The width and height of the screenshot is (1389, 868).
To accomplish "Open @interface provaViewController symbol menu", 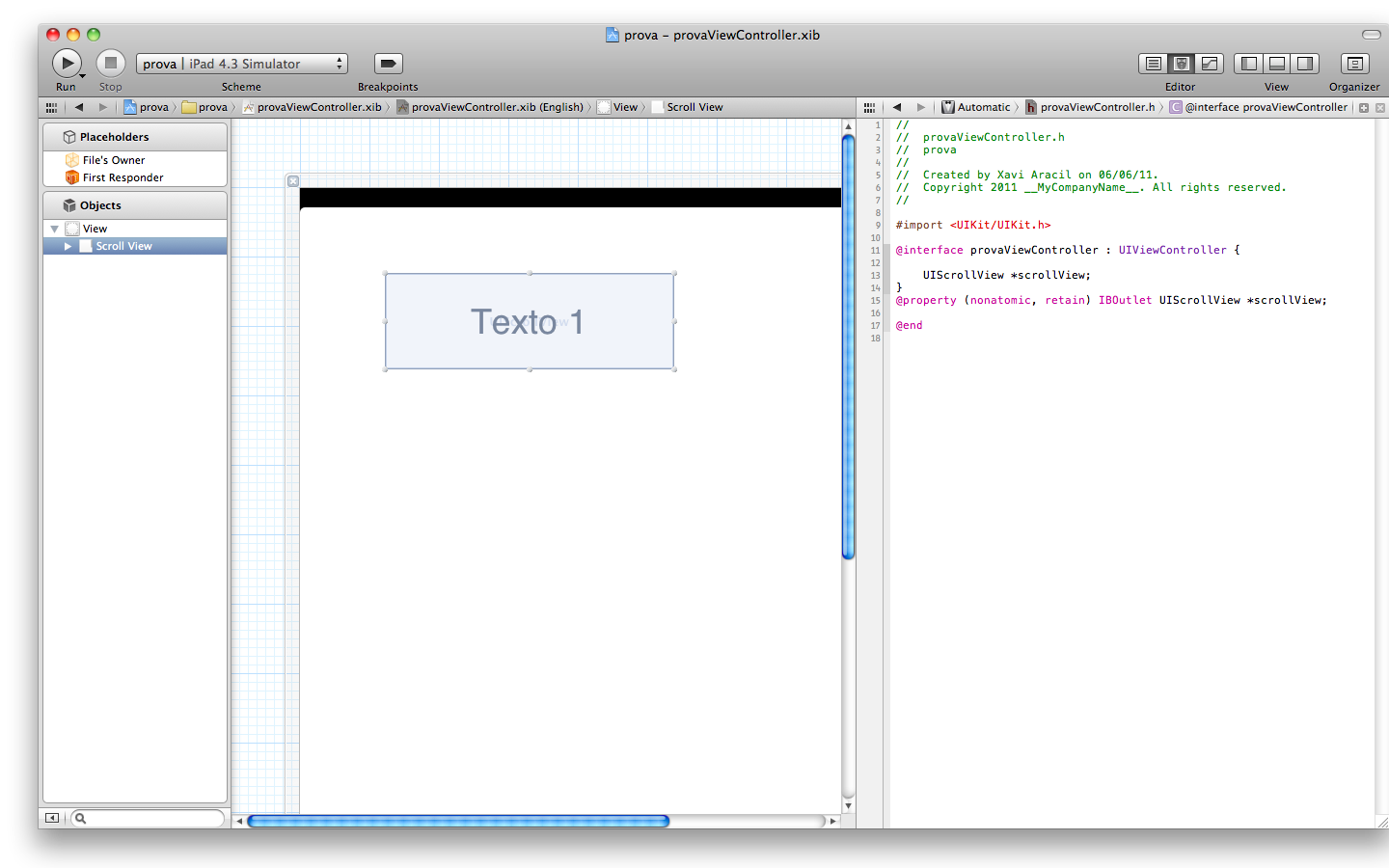I will (x=1259, y=107).
